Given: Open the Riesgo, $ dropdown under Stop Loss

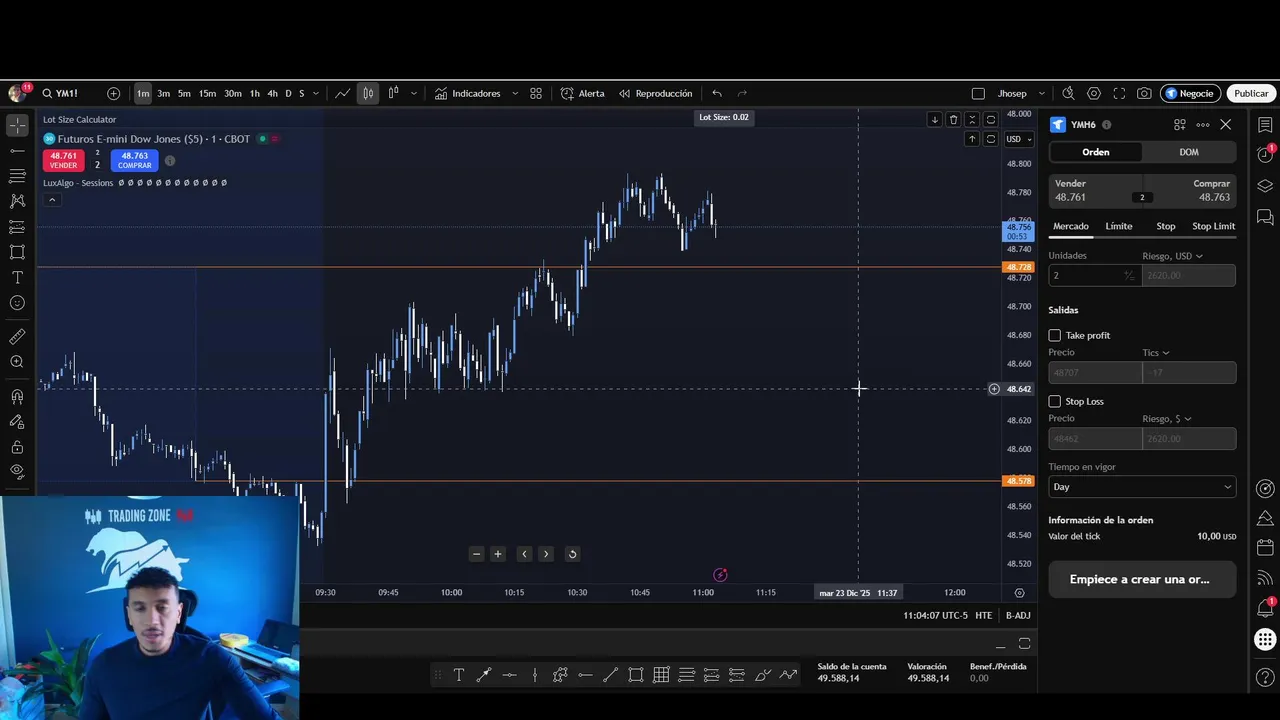Looking at the screenshot, I should (1167, 418).
